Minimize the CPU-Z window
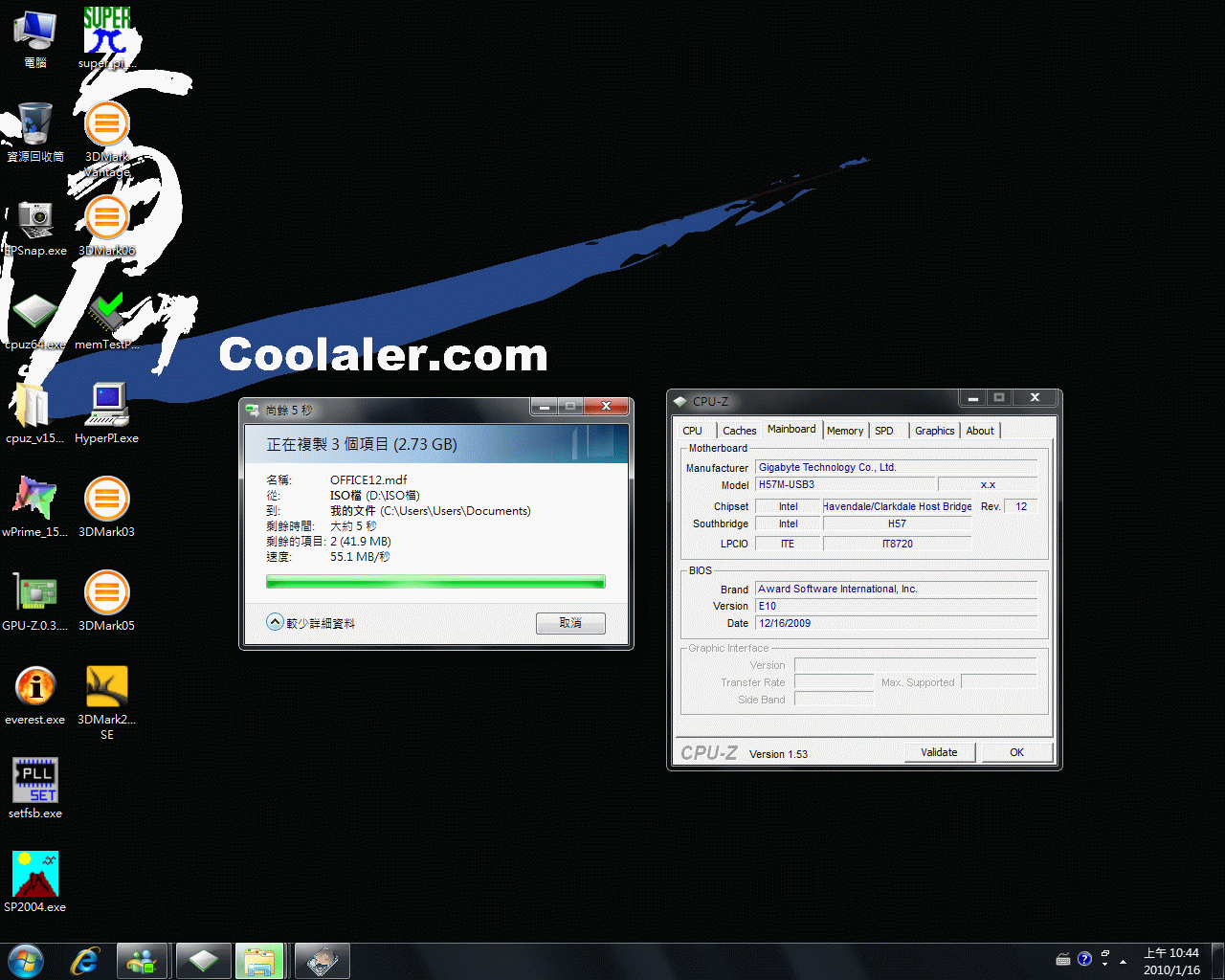 point(972,397)
